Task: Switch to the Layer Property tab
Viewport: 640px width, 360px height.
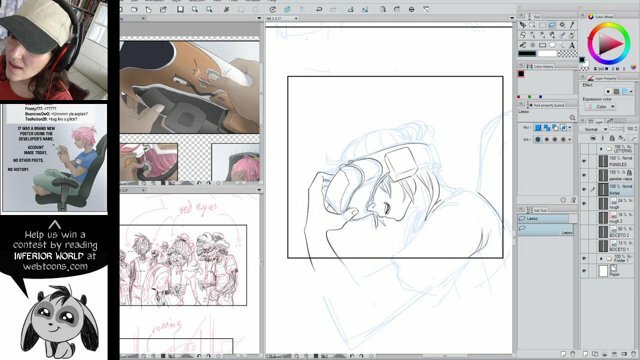Action: pos(602,78)
